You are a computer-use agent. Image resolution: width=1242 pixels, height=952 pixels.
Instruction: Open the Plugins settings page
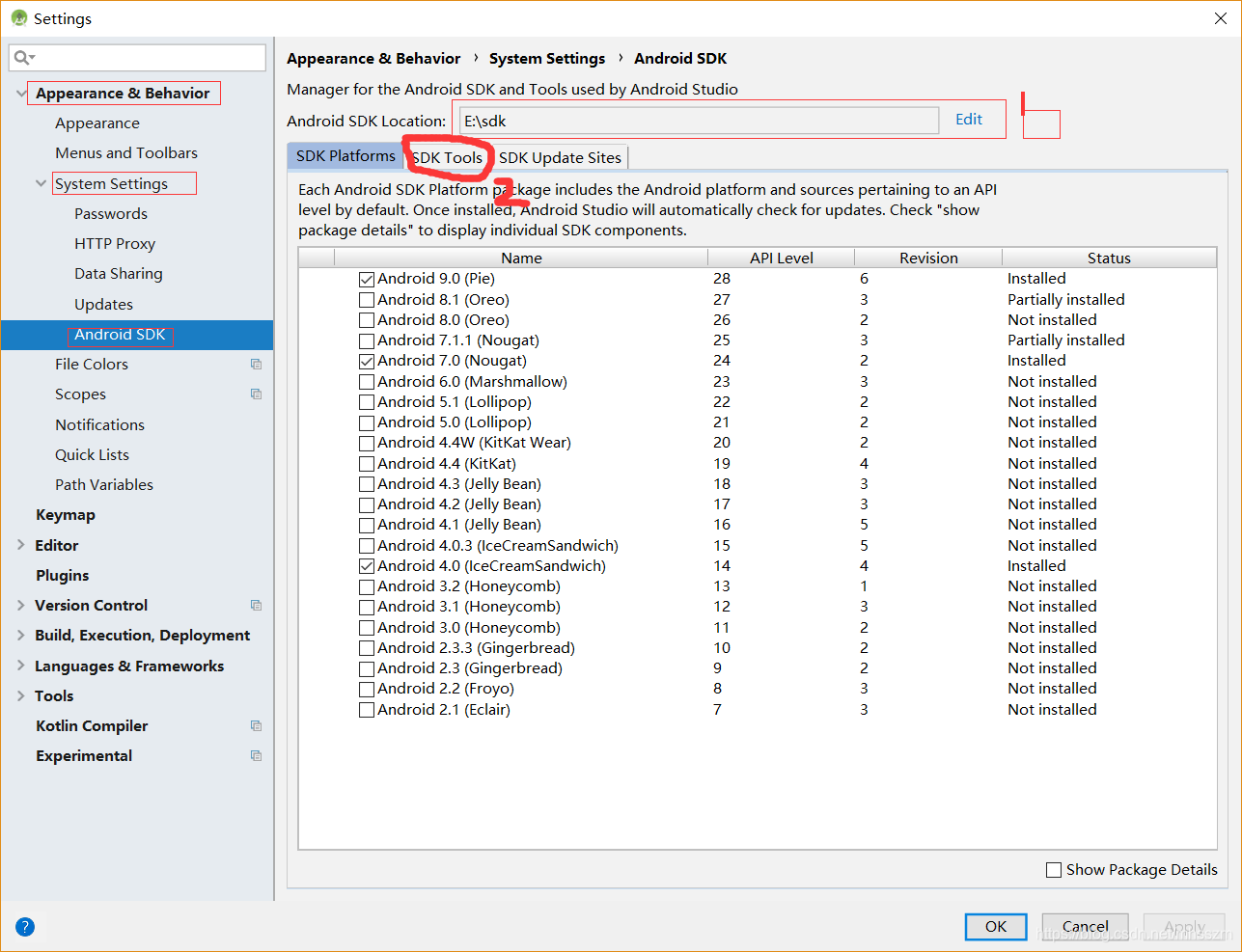63,575
